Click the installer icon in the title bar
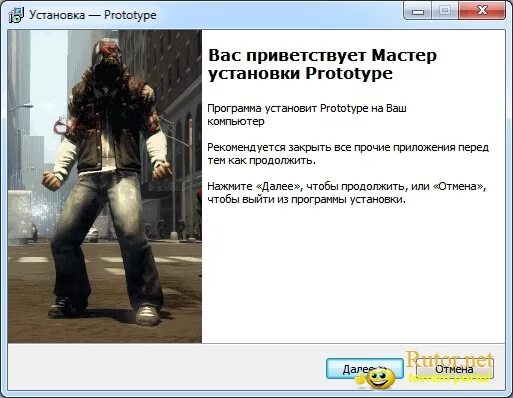The width and height of the screenshot is (513, 398). 16,15
